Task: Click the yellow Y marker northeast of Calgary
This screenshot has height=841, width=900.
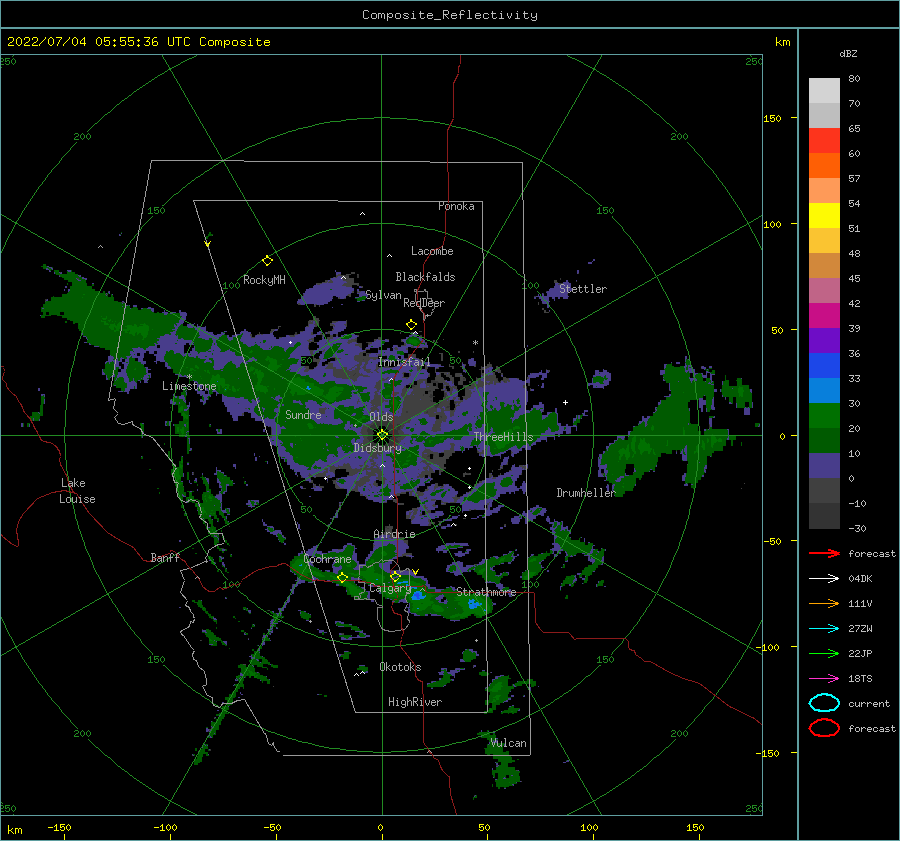Action: click(x=416, y=572)
